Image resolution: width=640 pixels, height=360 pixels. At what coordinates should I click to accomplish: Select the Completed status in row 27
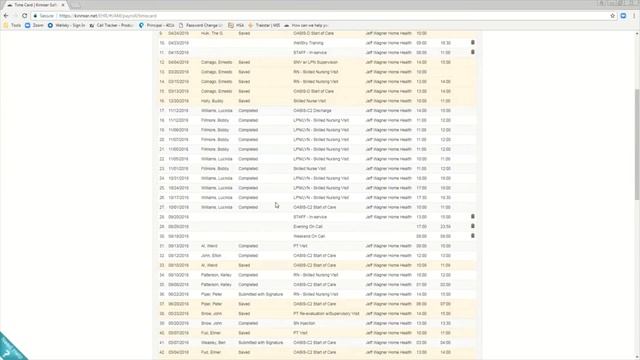click(x=248, y=207)
